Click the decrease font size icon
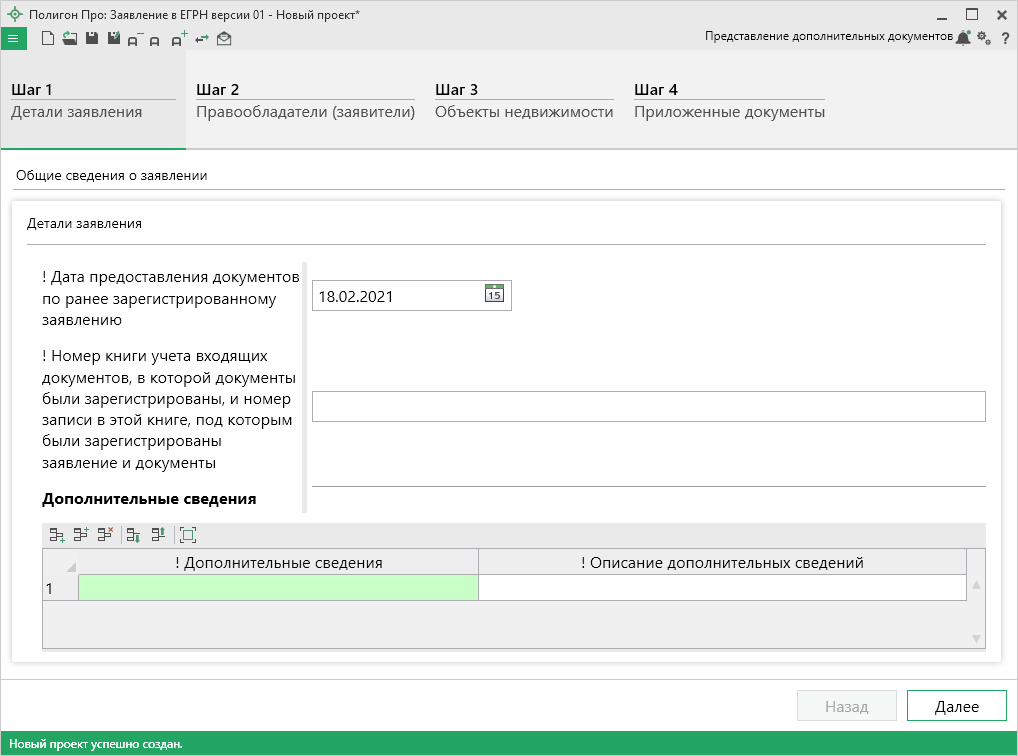 tap(135, 39)
